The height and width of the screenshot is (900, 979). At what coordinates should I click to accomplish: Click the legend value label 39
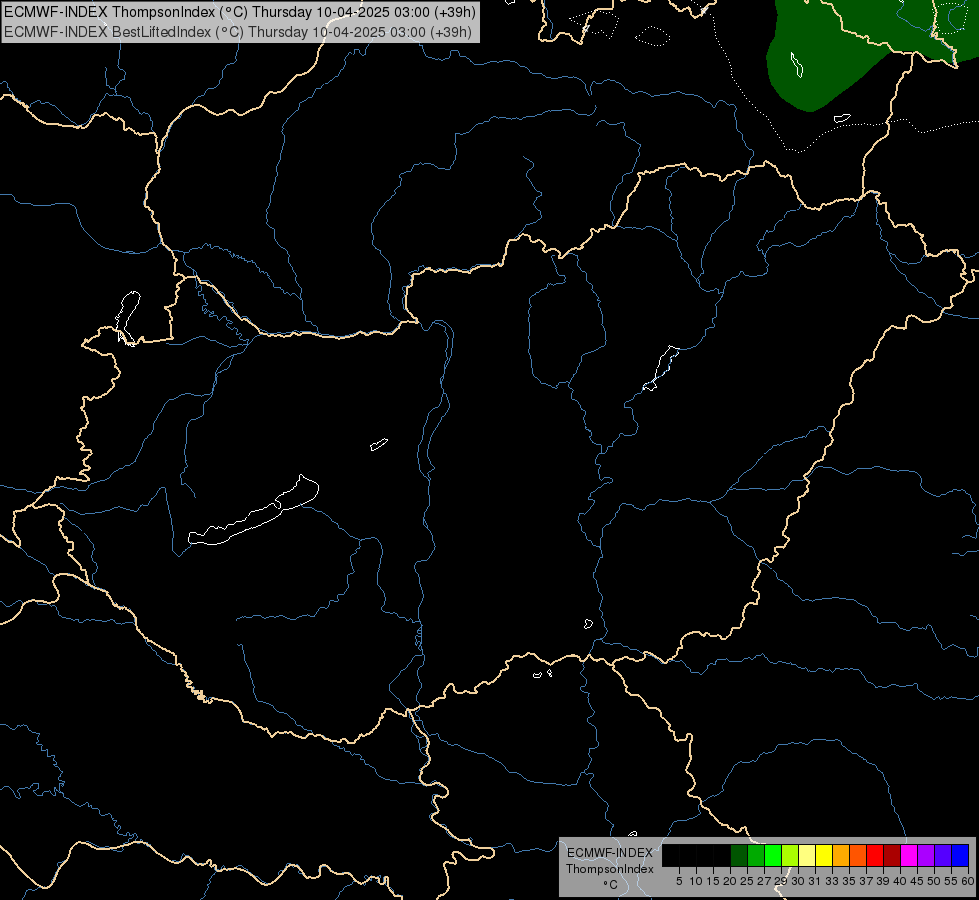coord(883,881)
